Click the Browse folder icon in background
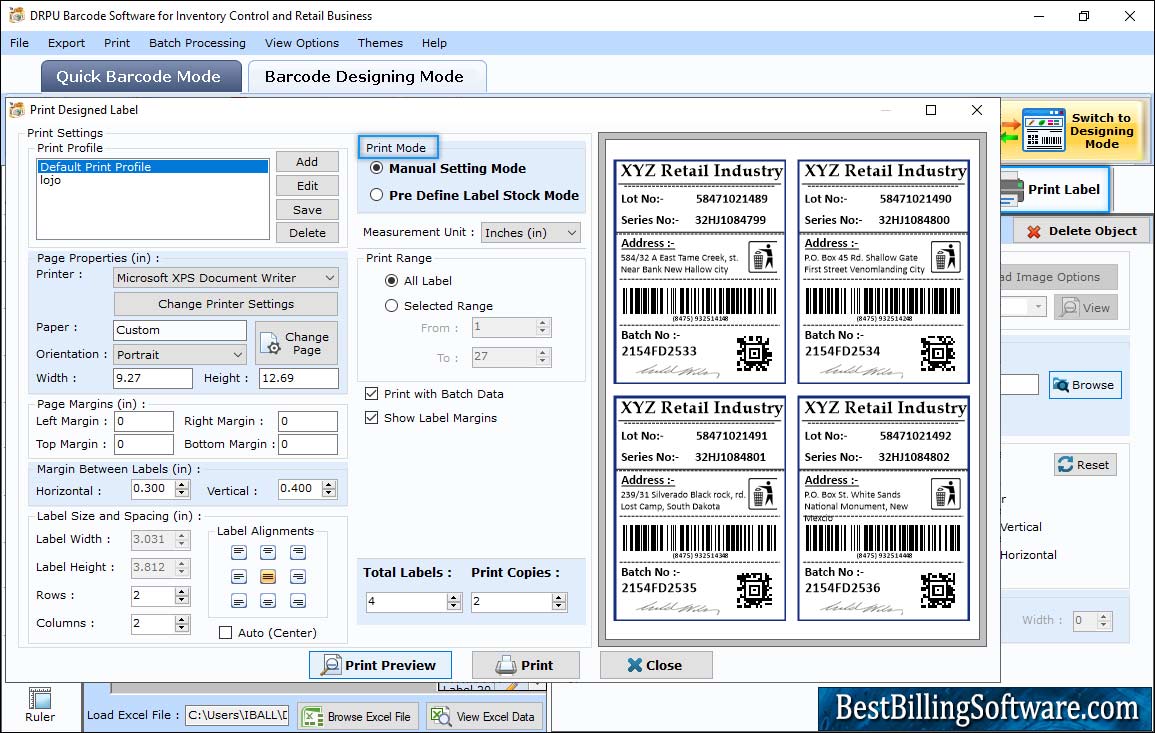The width and height of the screenshot is (1155, 733). [x=1061, y=385]
